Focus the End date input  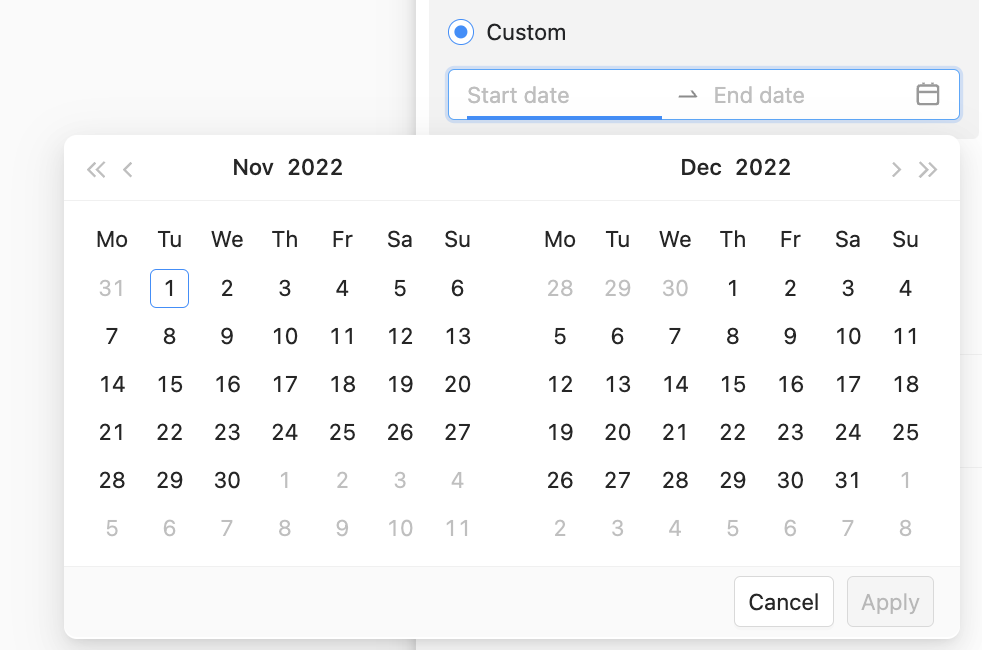pyautogui.click(x=800, y=96)
